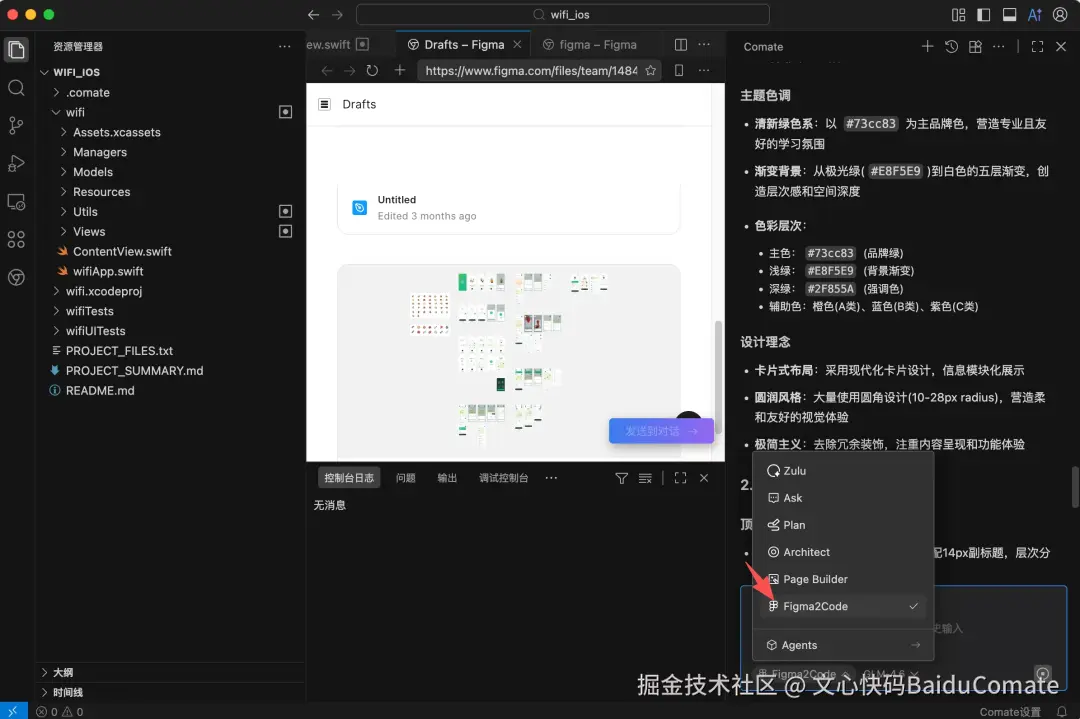Click the 发送到对话 send button
The width and height of the screenshot is (1080, 719).
tap(661, 431)
